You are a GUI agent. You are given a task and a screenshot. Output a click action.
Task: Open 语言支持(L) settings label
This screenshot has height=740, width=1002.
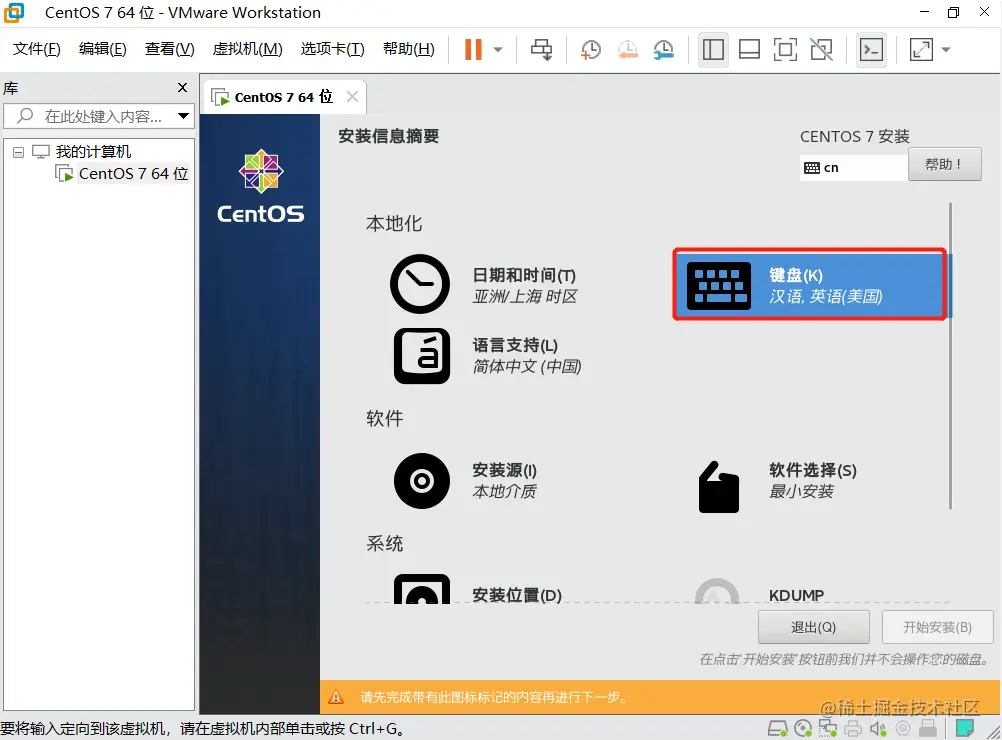[x=515, y=345]
